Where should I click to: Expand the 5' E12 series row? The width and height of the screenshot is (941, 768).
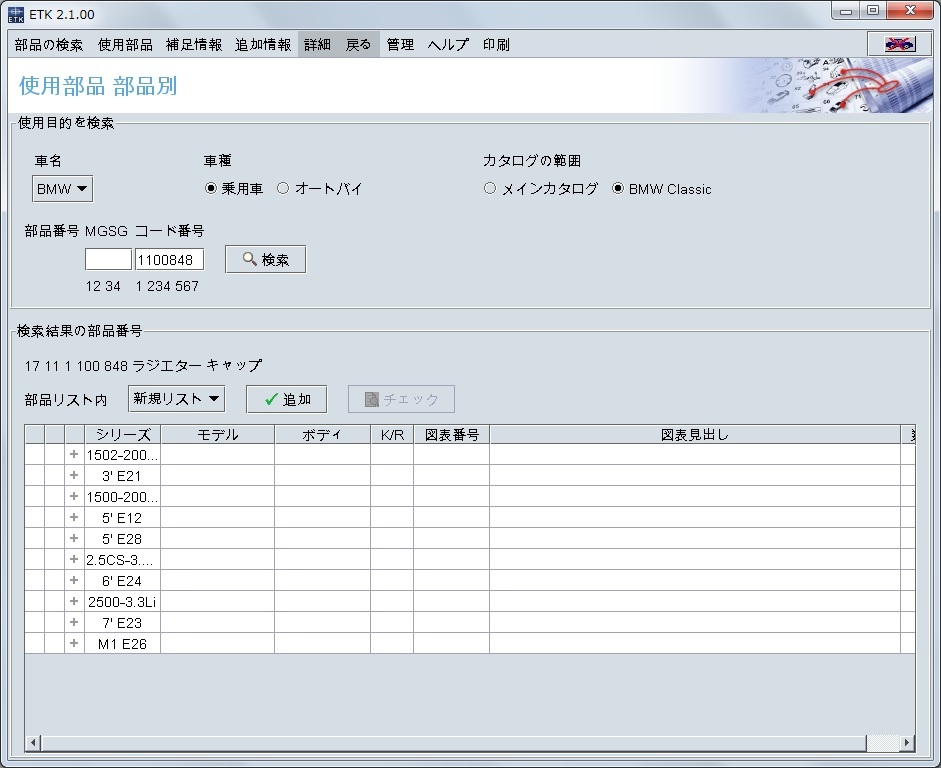pos(74,517)
